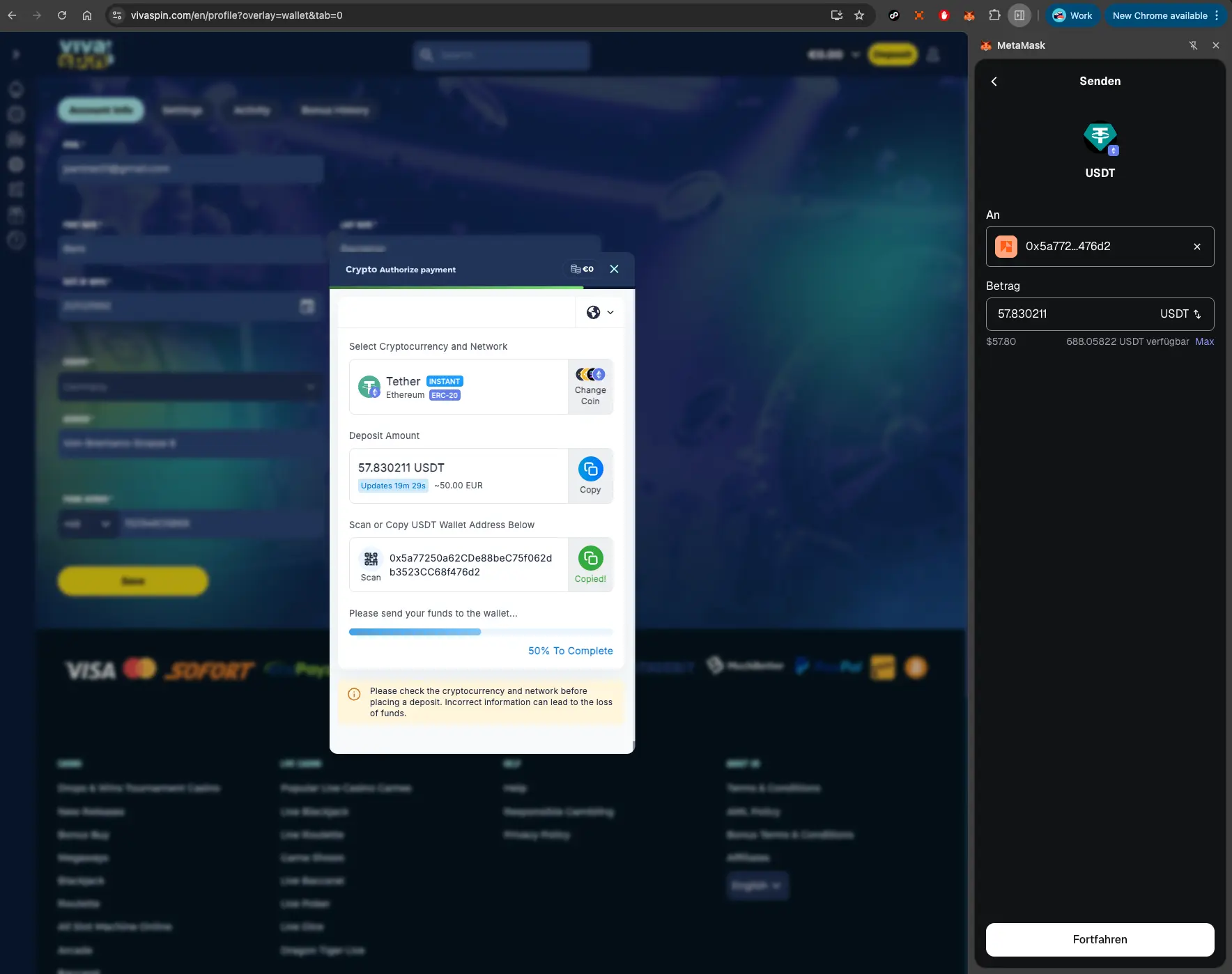Click the wallet address text 0x5a77250a62...

tap(470, 565)
